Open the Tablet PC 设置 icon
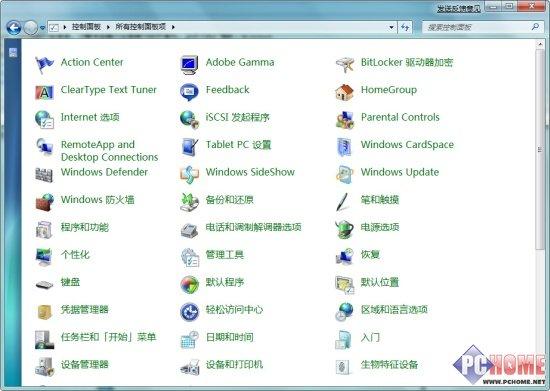The width and height of the screenshot is (550, 391). (189, 147)
